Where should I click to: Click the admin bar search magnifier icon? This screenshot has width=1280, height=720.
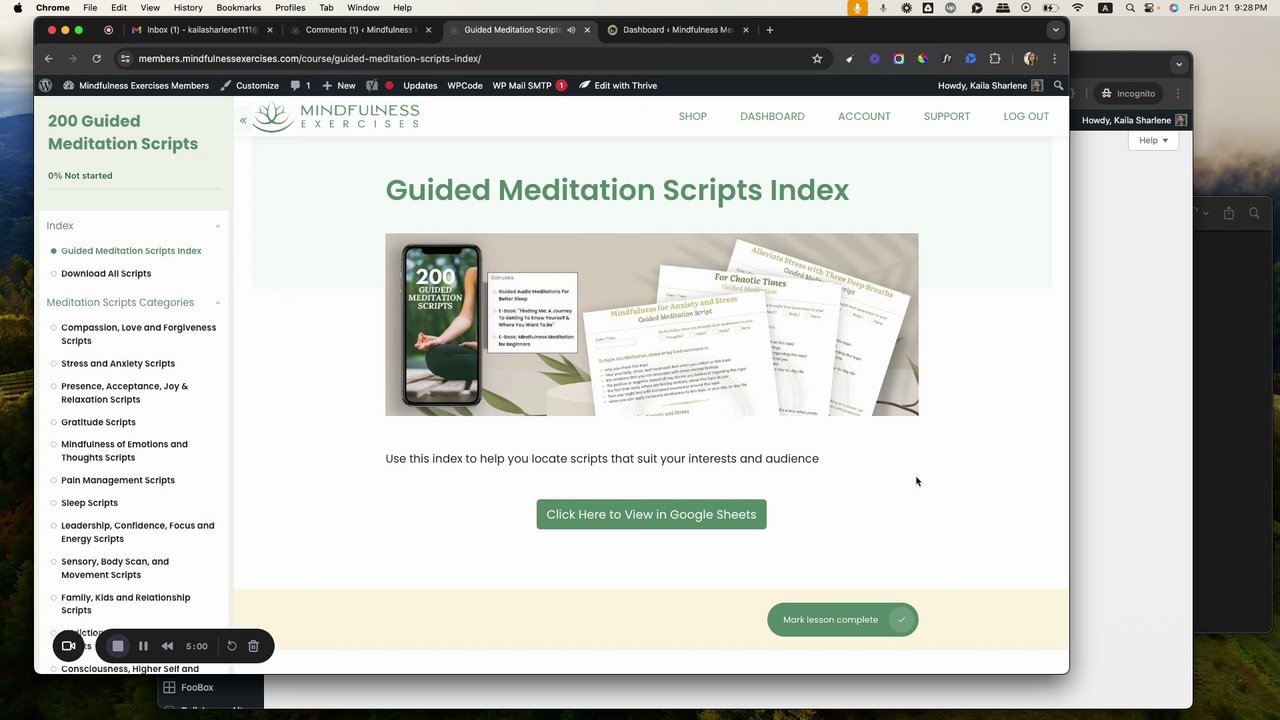tap(1058, 86)
